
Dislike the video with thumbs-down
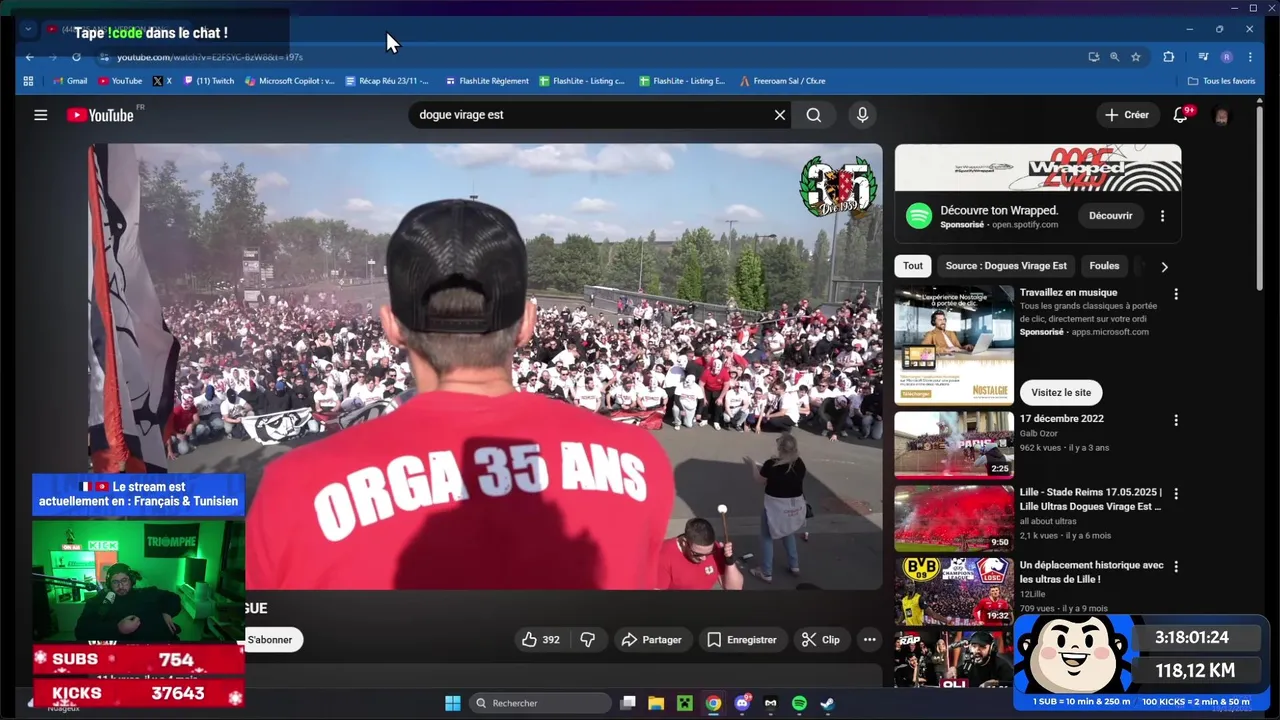point(588,640)
